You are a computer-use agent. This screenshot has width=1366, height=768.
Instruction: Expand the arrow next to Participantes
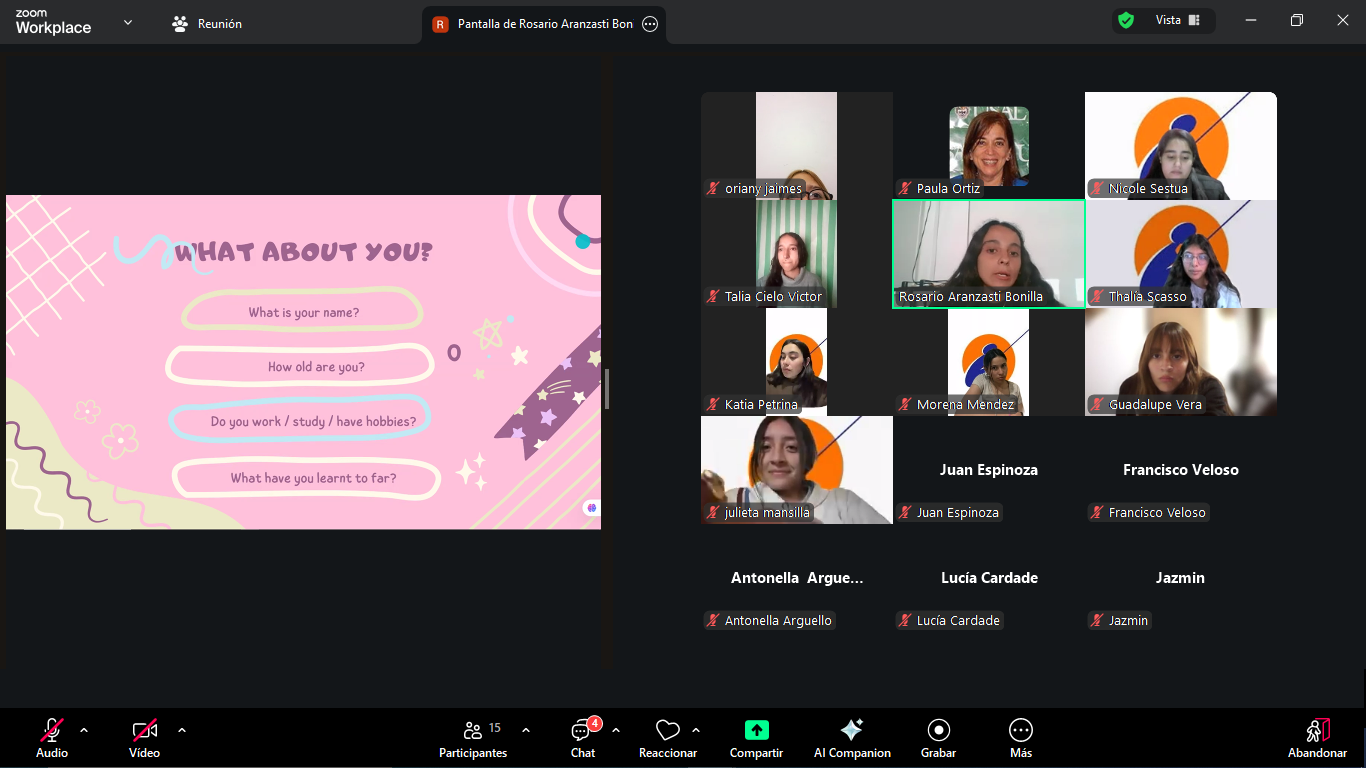[x=526, y=730]
